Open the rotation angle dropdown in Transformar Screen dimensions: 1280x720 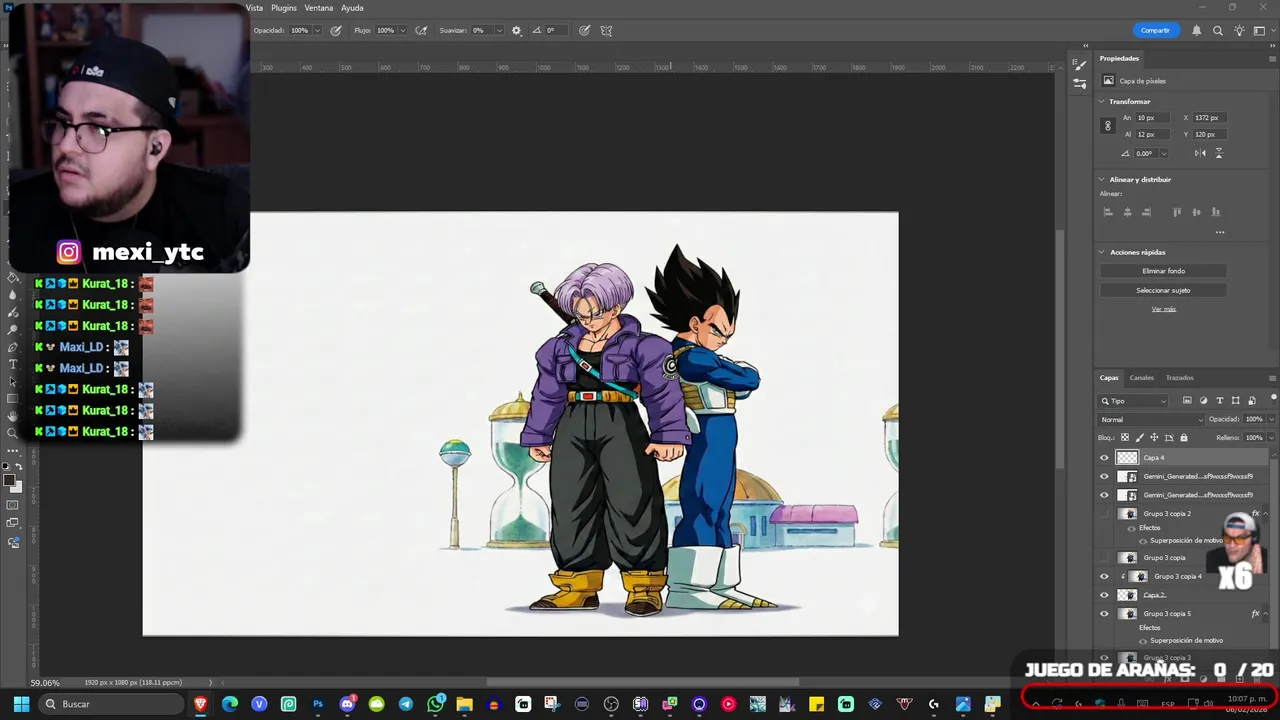click(x=1163, y=154)
